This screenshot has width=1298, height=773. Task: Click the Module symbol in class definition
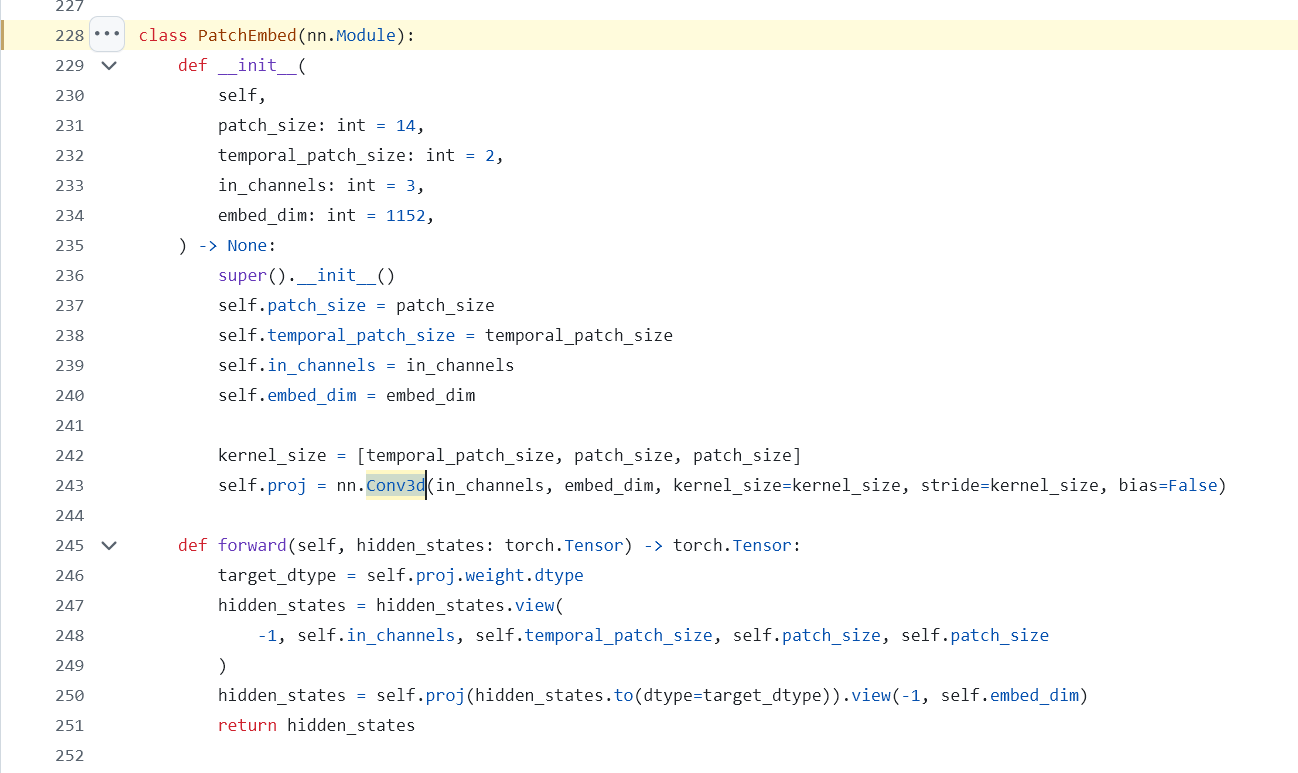[x=366, y=35]
